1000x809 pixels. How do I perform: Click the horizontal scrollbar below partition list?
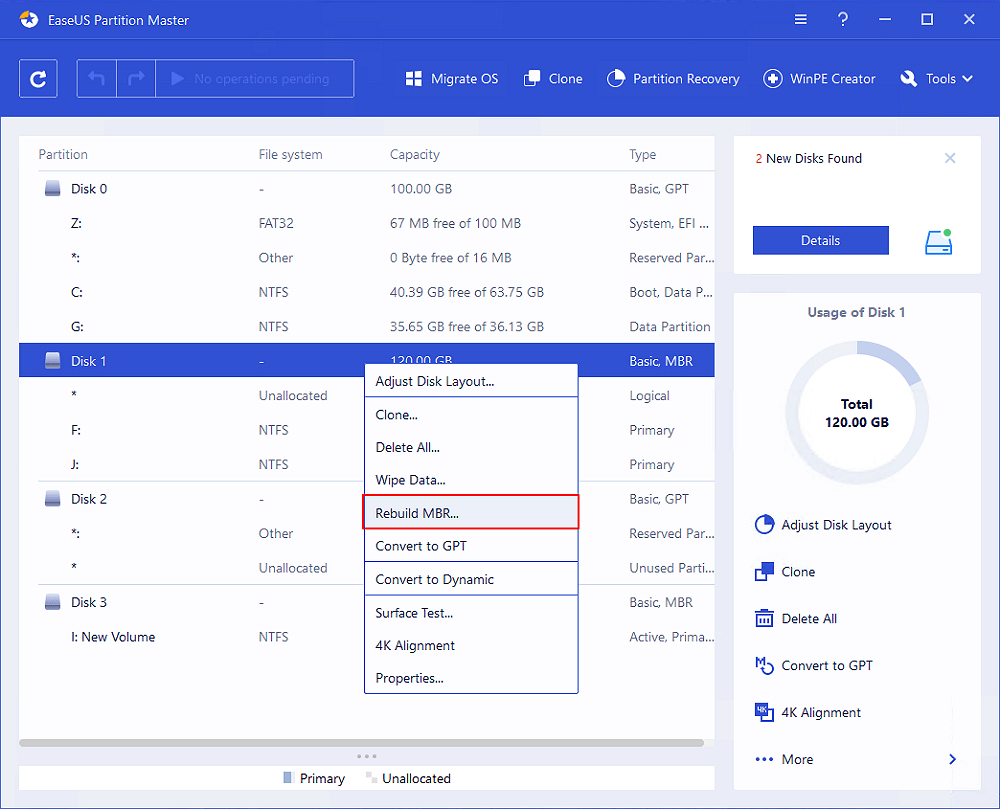tap(361, 743)
